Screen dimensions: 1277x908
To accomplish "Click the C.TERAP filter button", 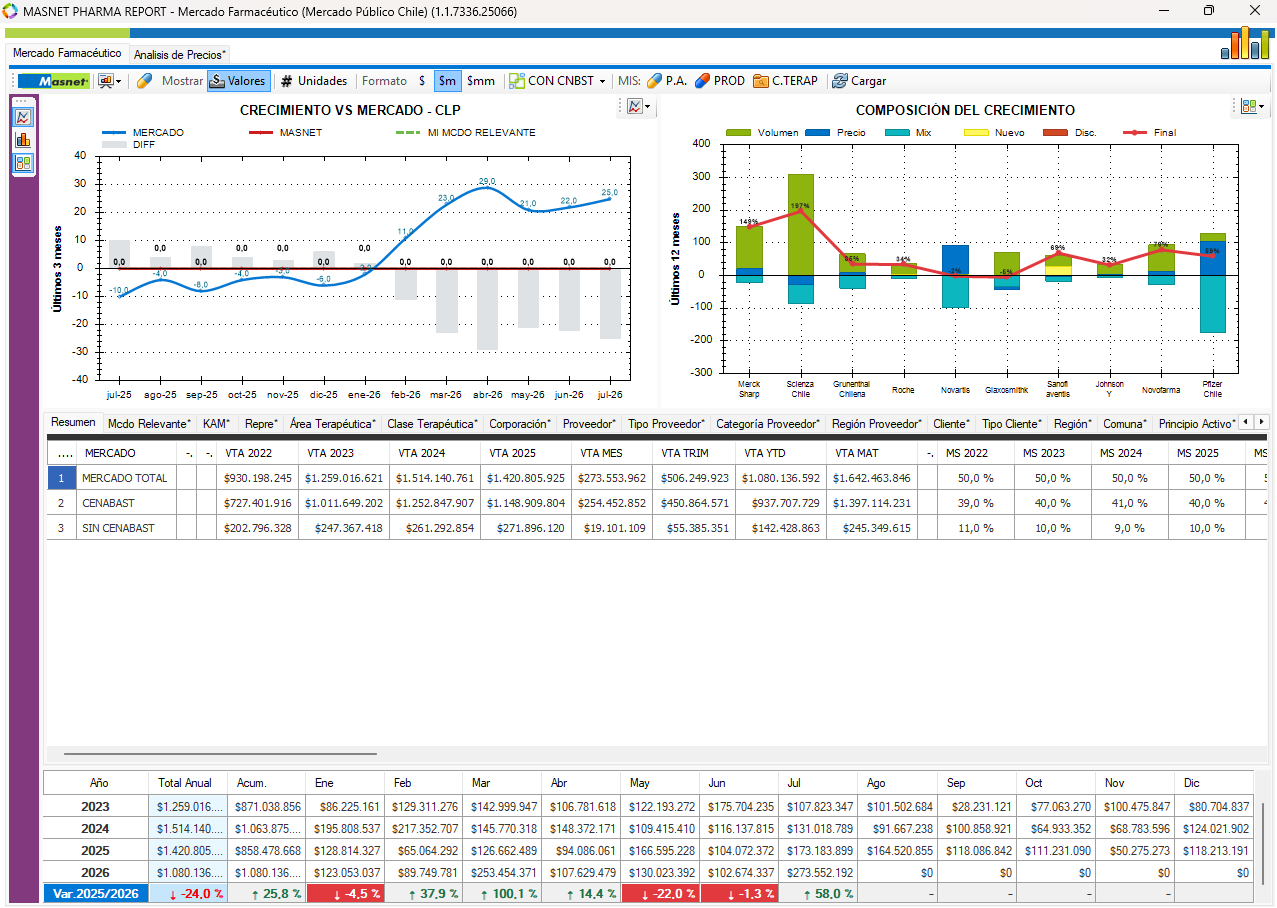I will [x=785, y=81].
